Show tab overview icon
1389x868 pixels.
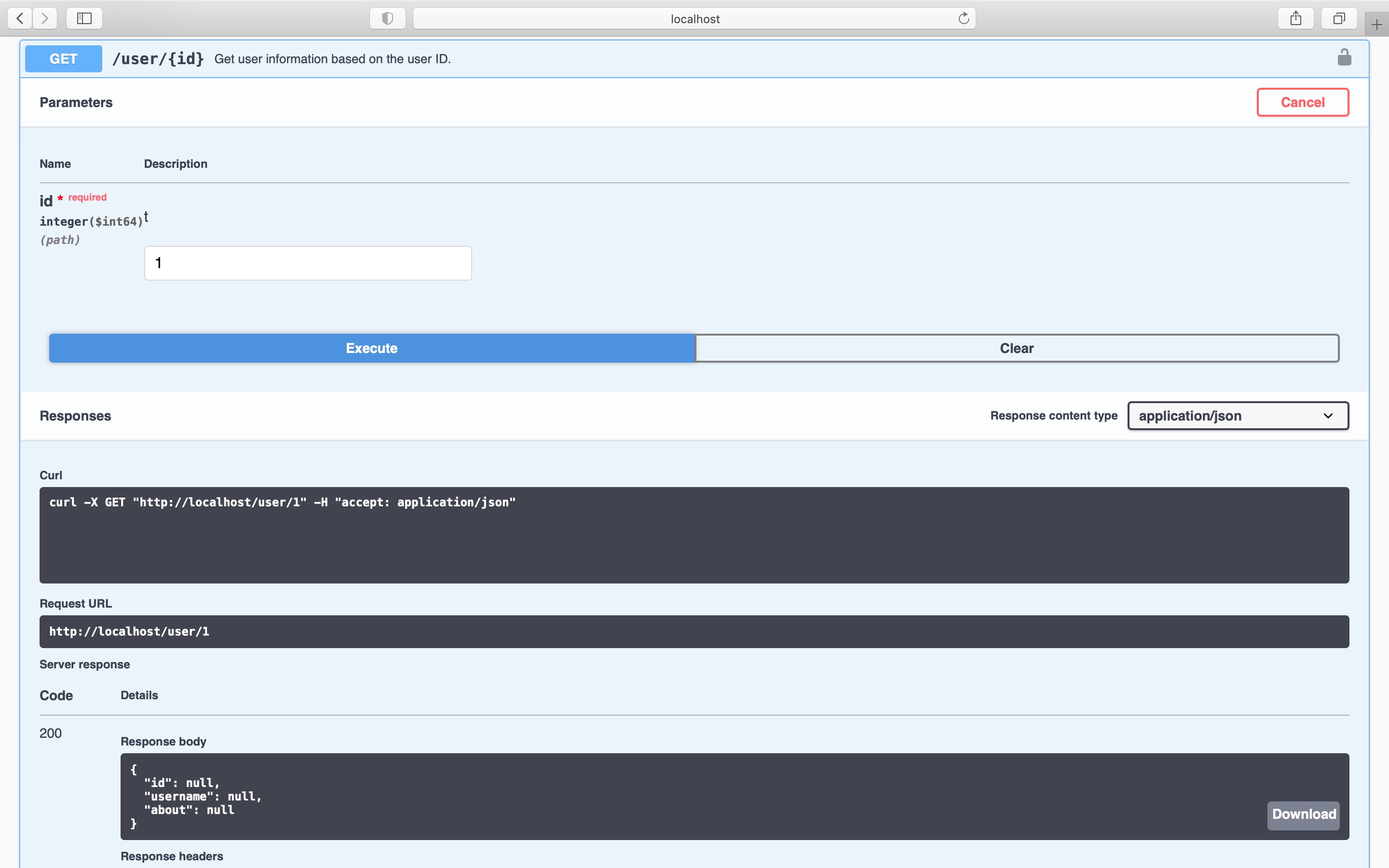(1338, 18)
